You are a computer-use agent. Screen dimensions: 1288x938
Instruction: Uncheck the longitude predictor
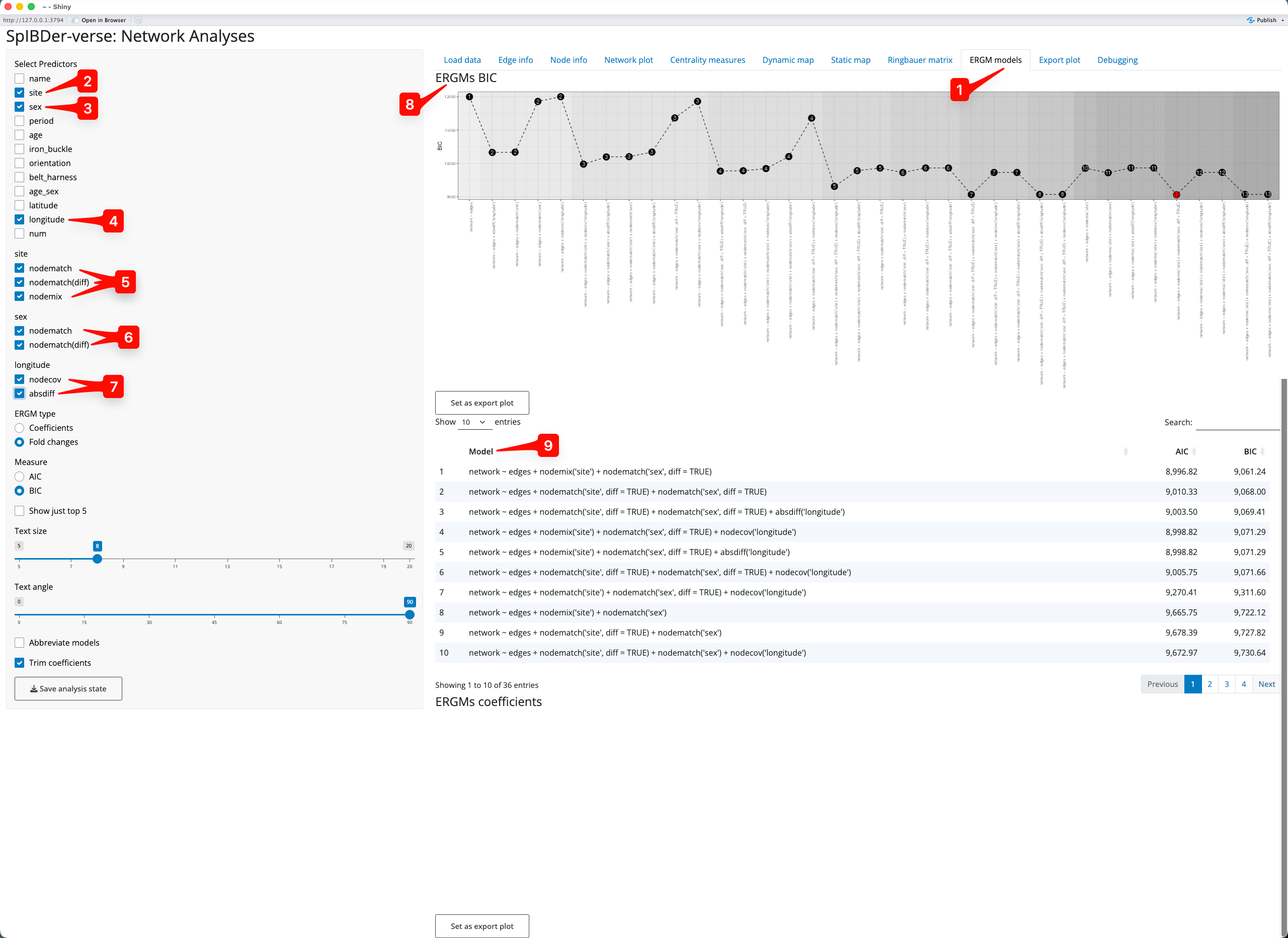pos(19,219)
